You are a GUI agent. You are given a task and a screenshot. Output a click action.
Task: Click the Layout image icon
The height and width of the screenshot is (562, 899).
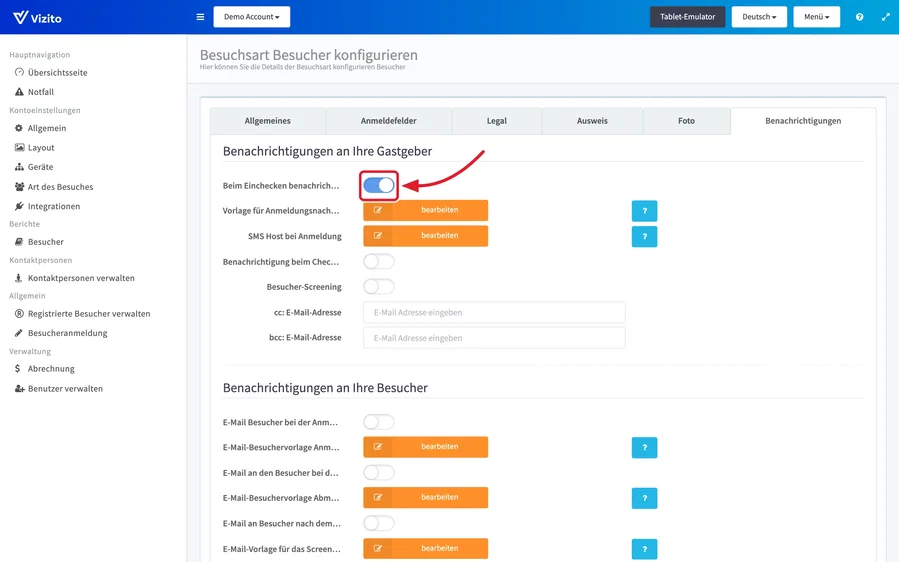(x=19, y=147)
